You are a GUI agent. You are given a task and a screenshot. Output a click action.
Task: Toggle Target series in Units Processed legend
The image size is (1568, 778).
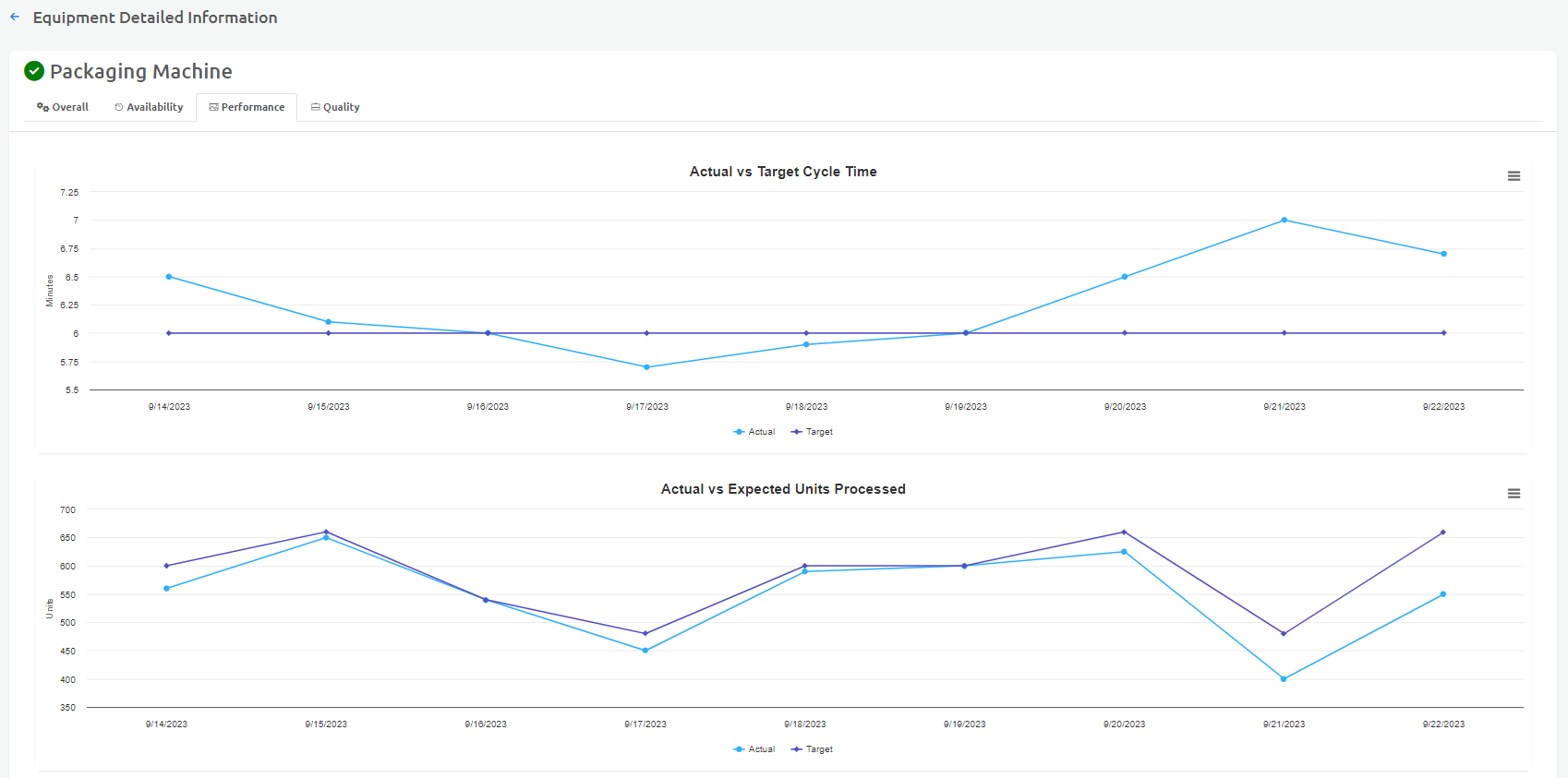point(812,749)
